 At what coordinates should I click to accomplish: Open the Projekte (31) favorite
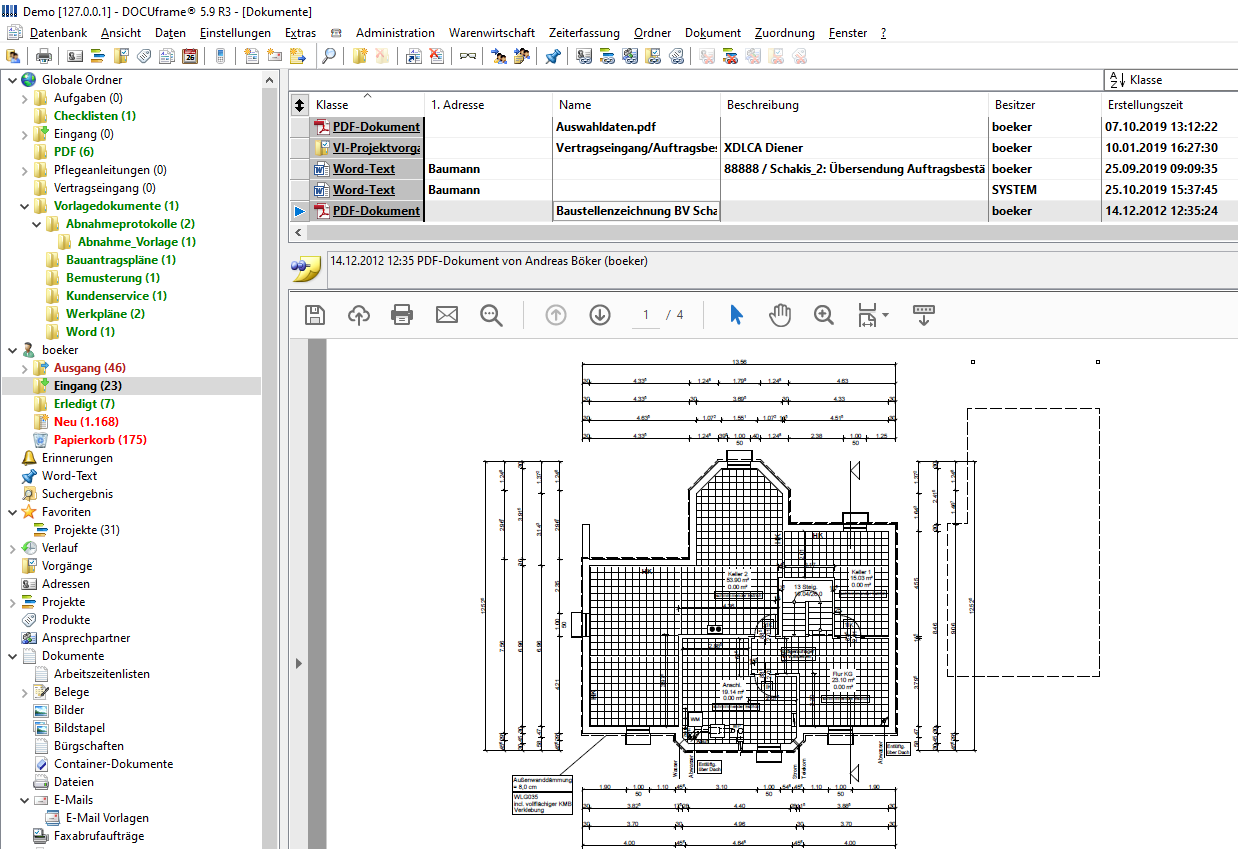(87, 530)
